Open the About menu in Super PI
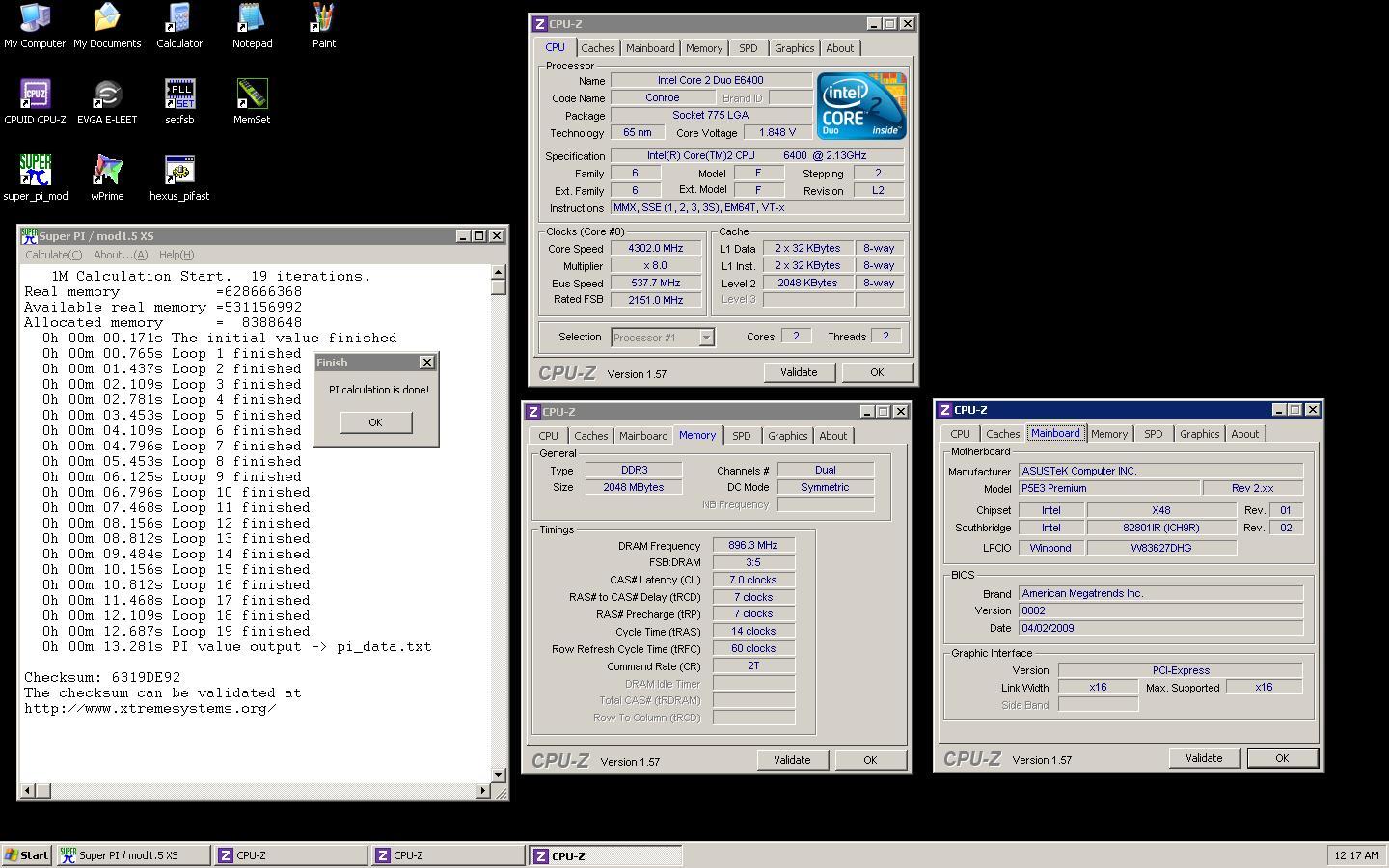 click(x=121, y=255)
